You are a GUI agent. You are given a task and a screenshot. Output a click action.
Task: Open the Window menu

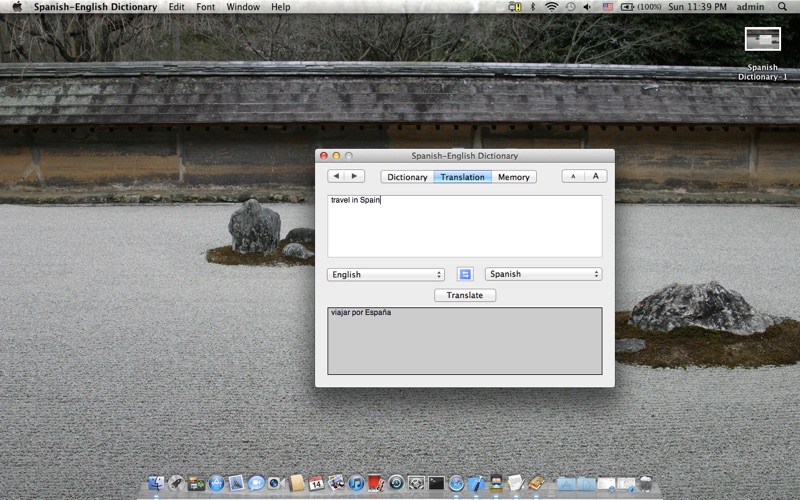click(243, 7)
